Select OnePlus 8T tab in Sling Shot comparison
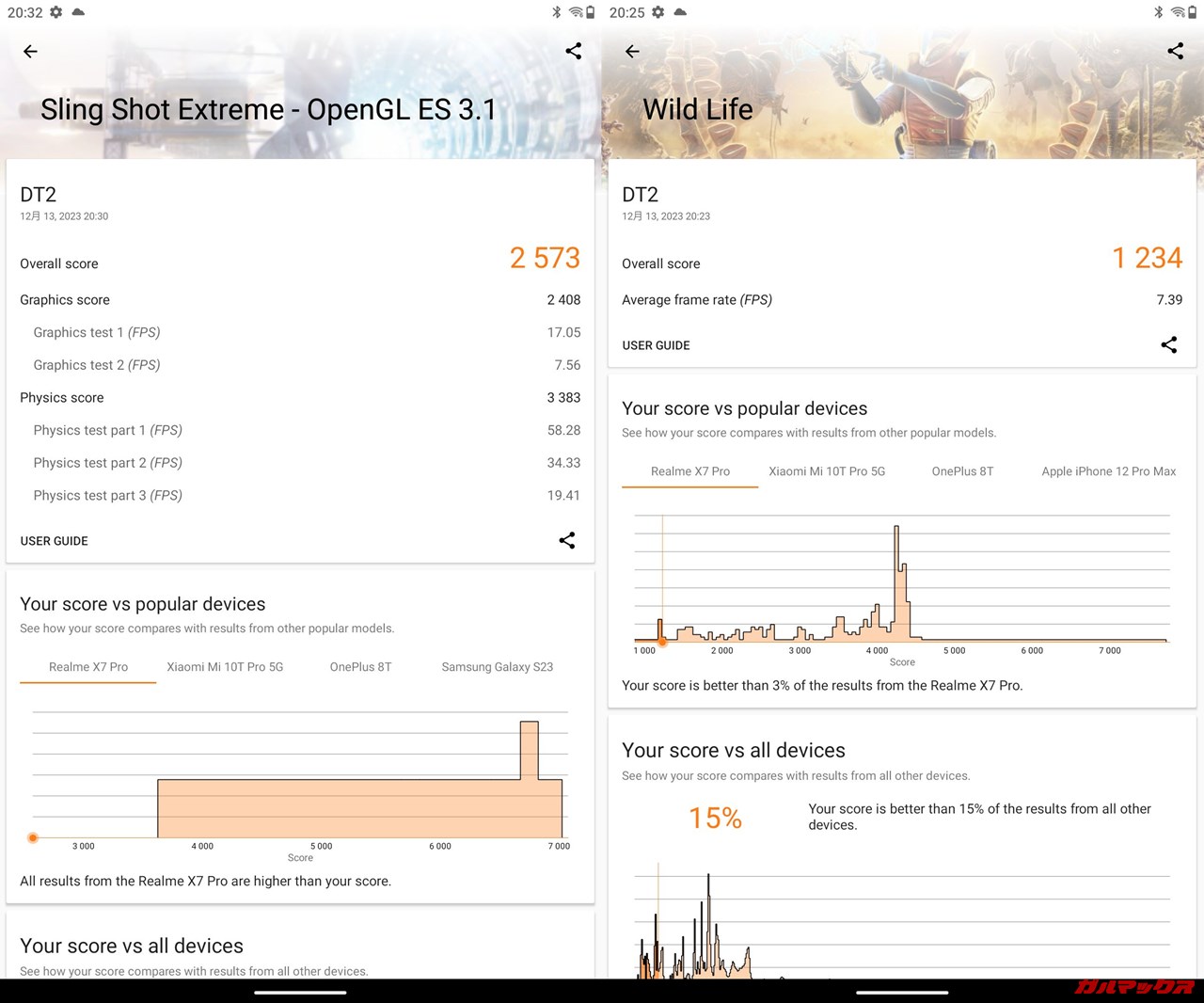The image size is (1204, 1003). click(x=360, y=667)
